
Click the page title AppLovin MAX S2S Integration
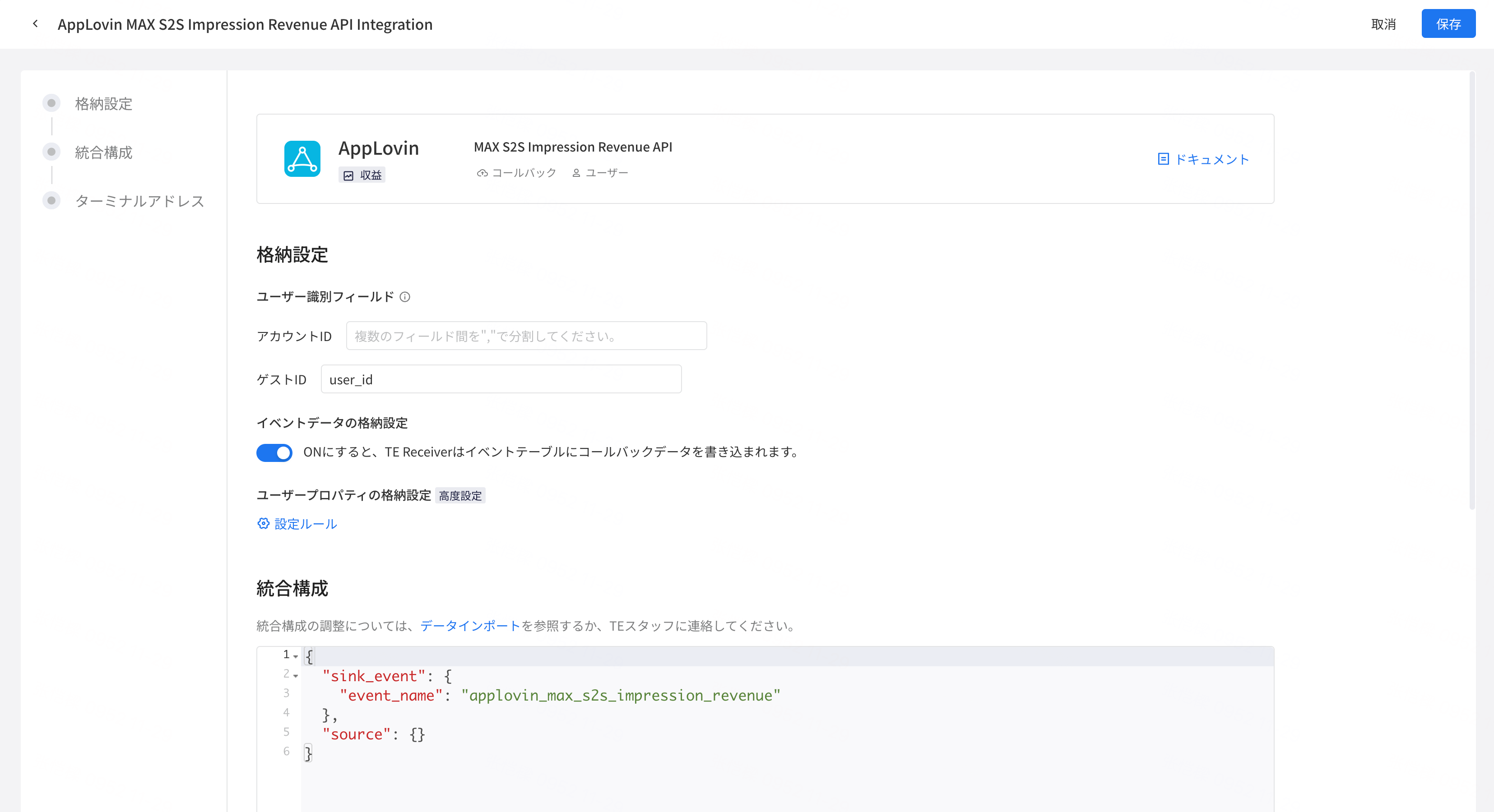point(245,24)
